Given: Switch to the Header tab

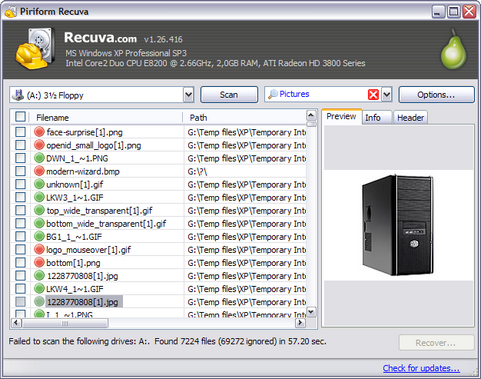Looking at the screenshot, I should (410, 118).
